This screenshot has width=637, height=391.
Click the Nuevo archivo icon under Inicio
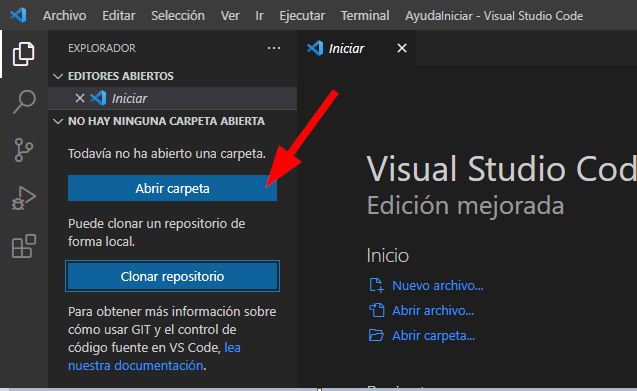point(376,285)
